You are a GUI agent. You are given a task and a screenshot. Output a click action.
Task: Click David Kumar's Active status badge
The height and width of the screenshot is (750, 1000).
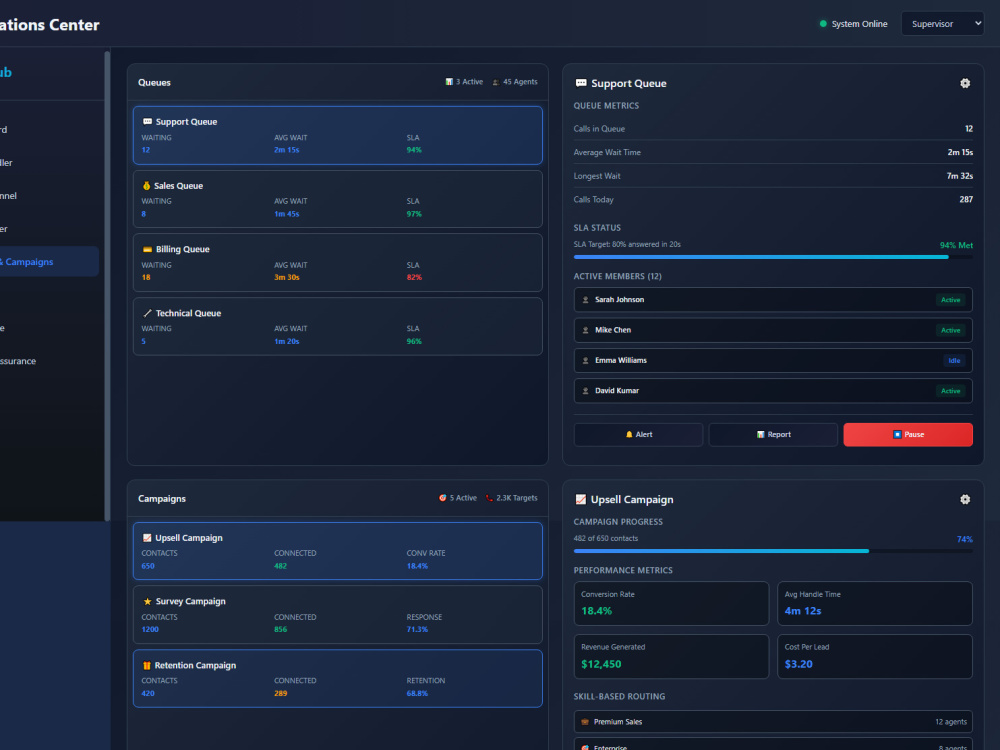tap(950, 391)
